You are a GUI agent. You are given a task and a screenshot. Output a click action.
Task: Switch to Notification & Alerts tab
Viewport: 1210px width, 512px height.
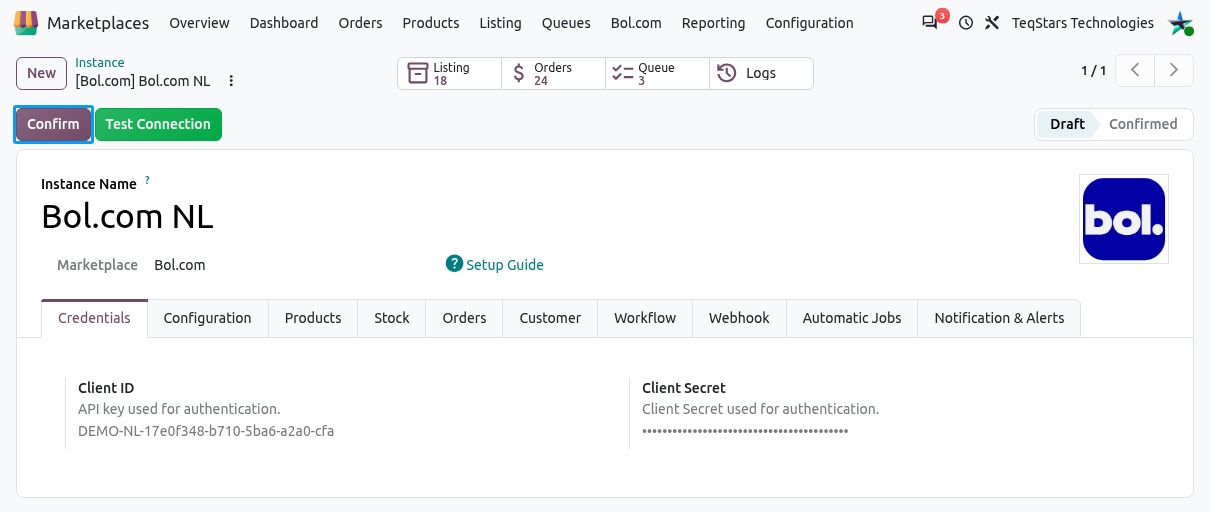(x=999, y=318)
